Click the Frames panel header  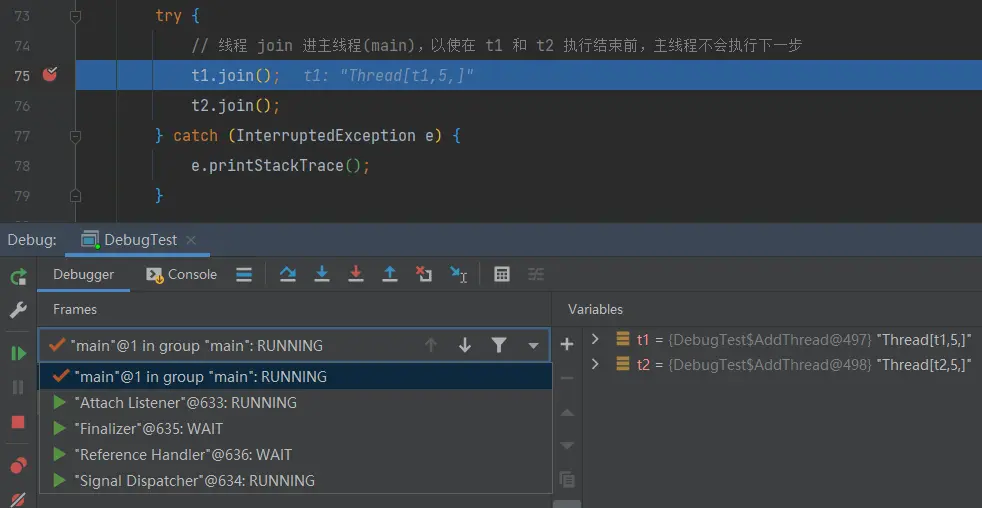(75, 309)
